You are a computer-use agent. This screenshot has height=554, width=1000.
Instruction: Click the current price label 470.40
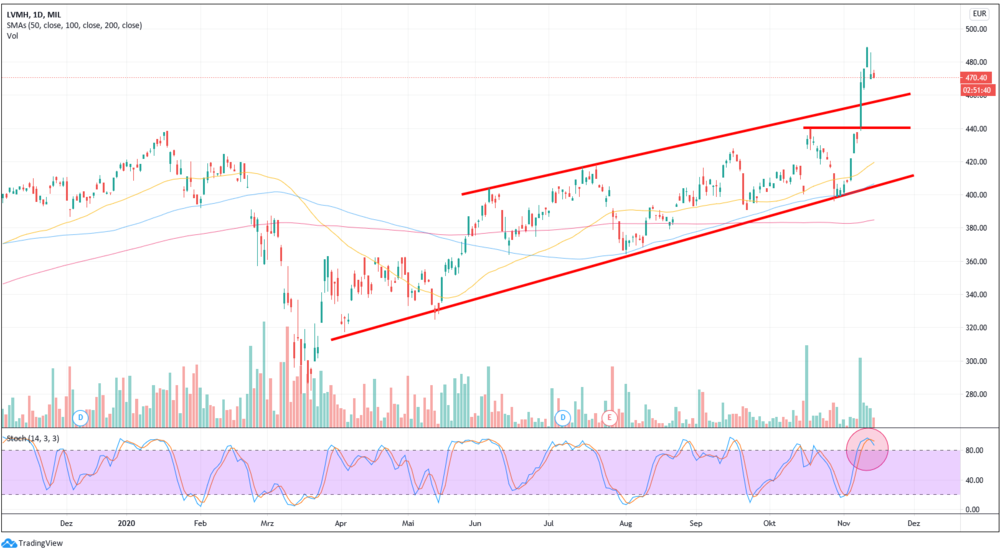coord(976,78)
